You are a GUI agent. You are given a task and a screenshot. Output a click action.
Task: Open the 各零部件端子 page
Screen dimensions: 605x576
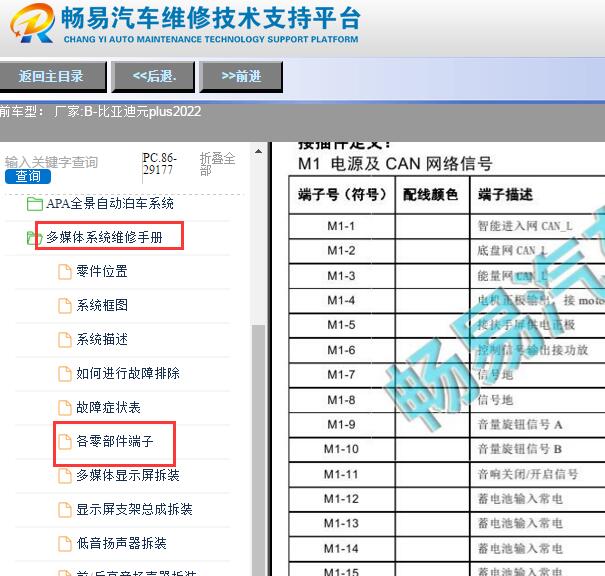[115, 441]
